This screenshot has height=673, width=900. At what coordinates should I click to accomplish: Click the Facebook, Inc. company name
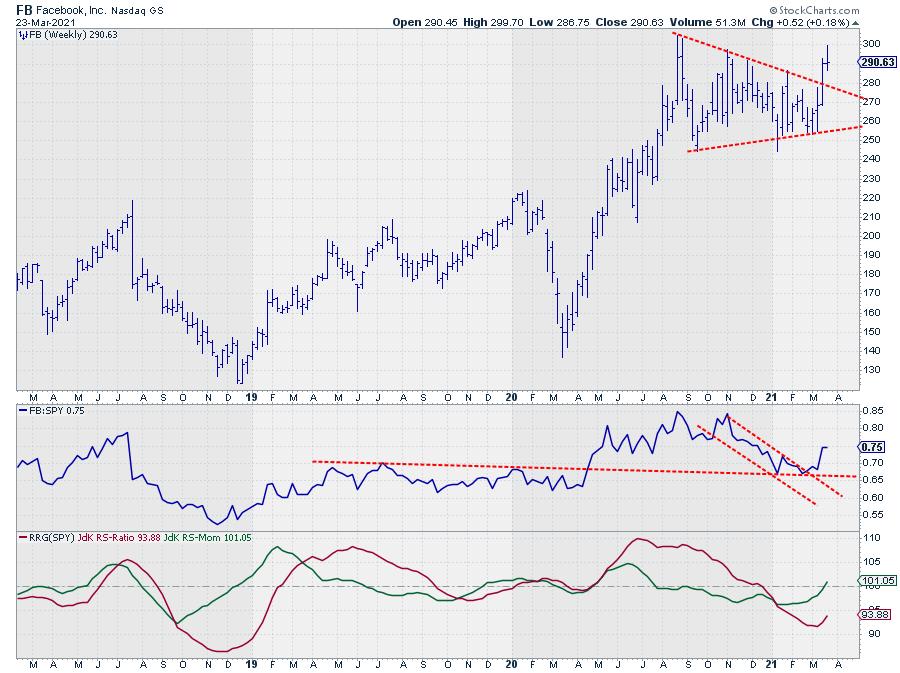[x=71, y=10]
